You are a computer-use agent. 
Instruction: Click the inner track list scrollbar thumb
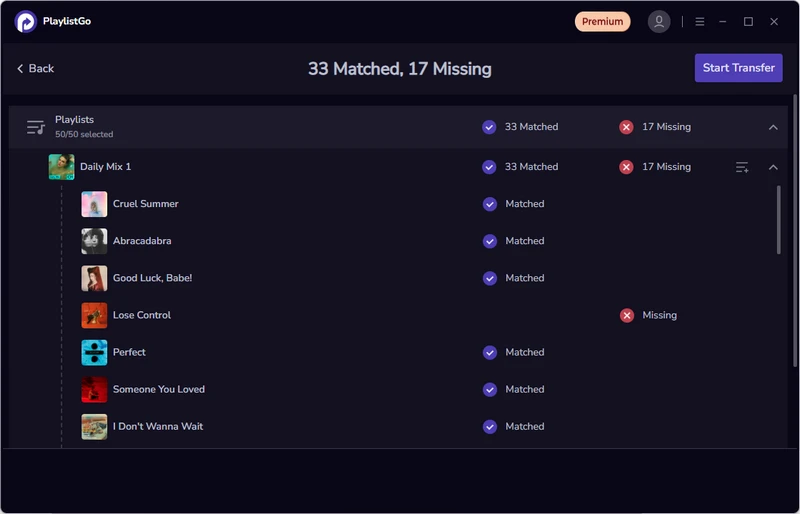coord(779,220)
